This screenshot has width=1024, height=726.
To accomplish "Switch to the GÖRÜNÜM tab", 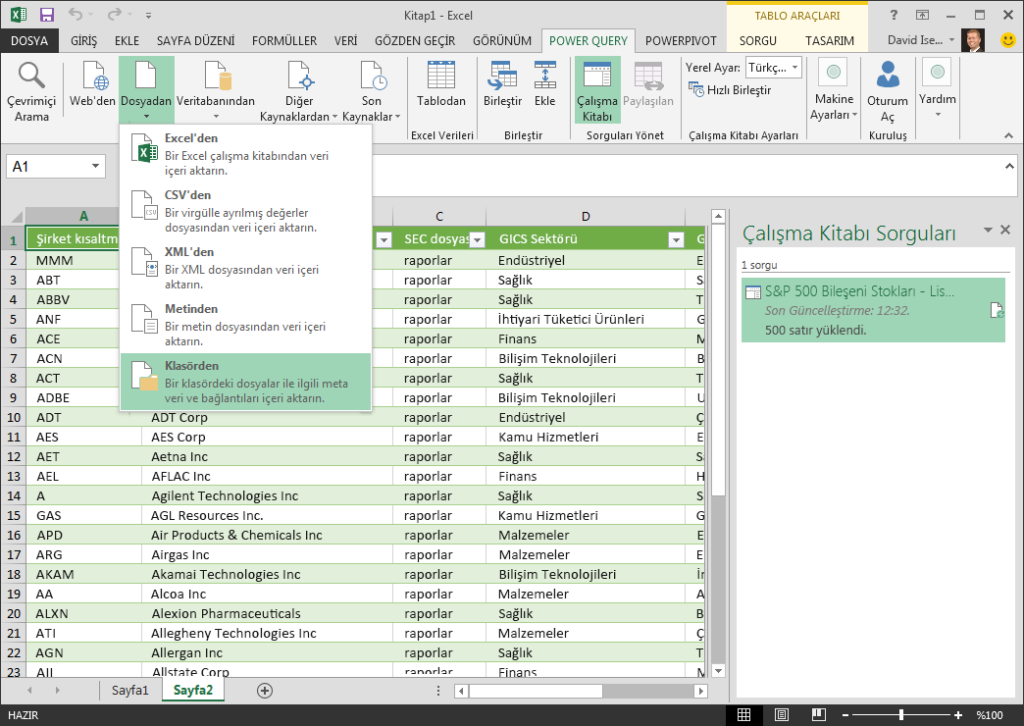I will [x=502, y=40].
